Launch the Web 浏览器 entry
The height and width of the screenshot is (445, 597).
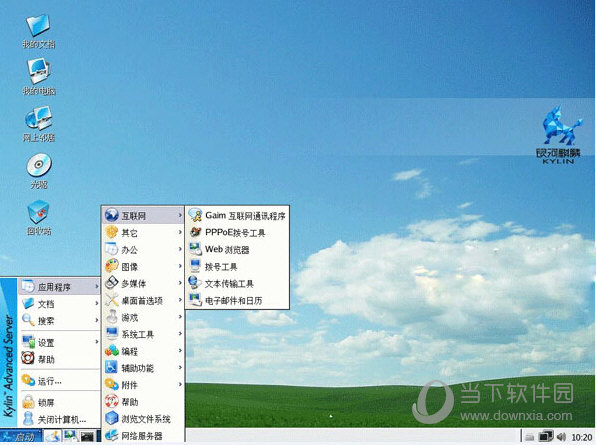click(237, 250)
